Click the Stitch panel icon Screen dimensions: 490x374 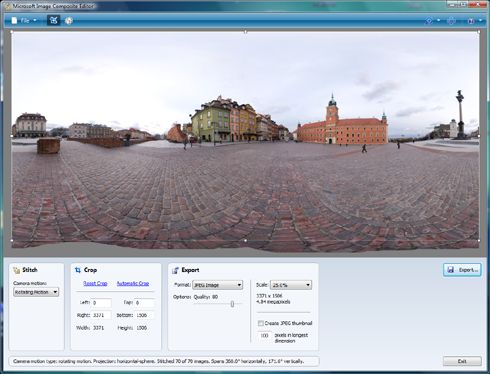coord(16,270)
